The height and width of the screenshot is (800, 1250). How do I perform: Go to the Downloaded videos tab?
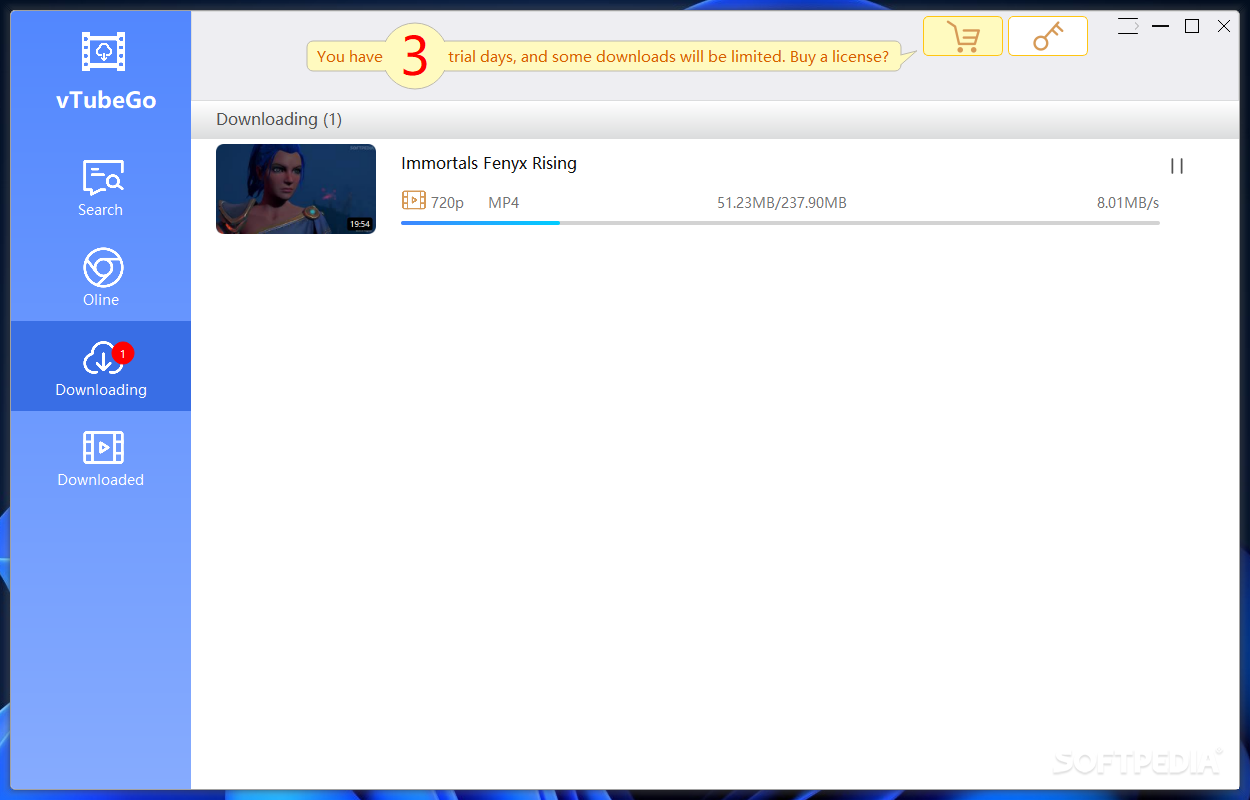click(x=101, y=457)
